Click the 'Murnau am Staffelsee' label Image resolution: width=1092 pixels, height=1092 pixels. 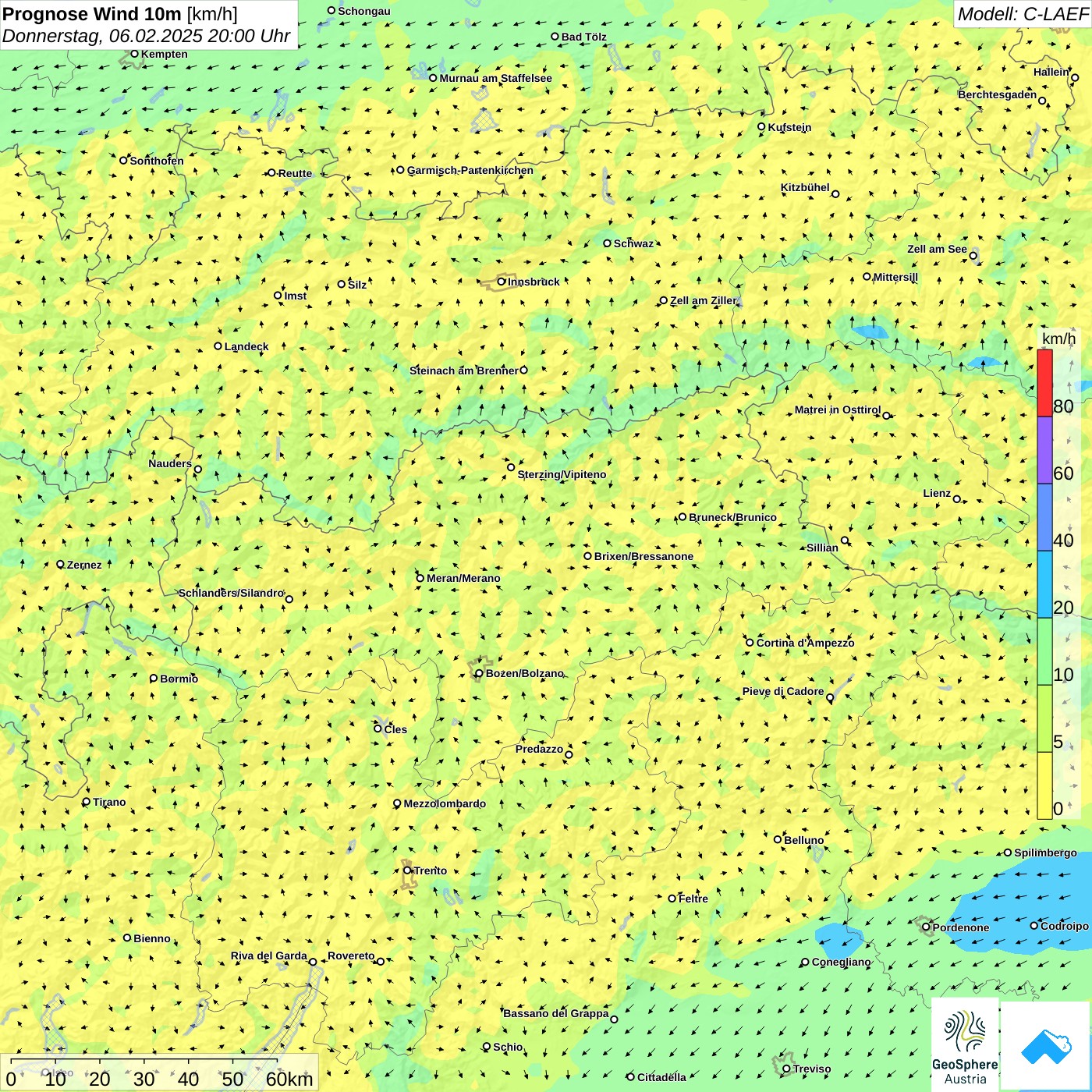[x=495, y=78]
